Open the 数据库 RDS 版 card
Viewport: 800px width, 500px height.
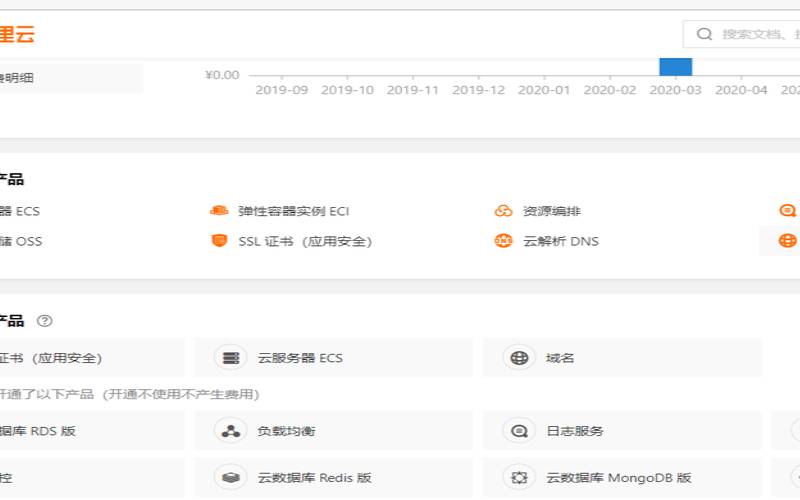point(92,431)
